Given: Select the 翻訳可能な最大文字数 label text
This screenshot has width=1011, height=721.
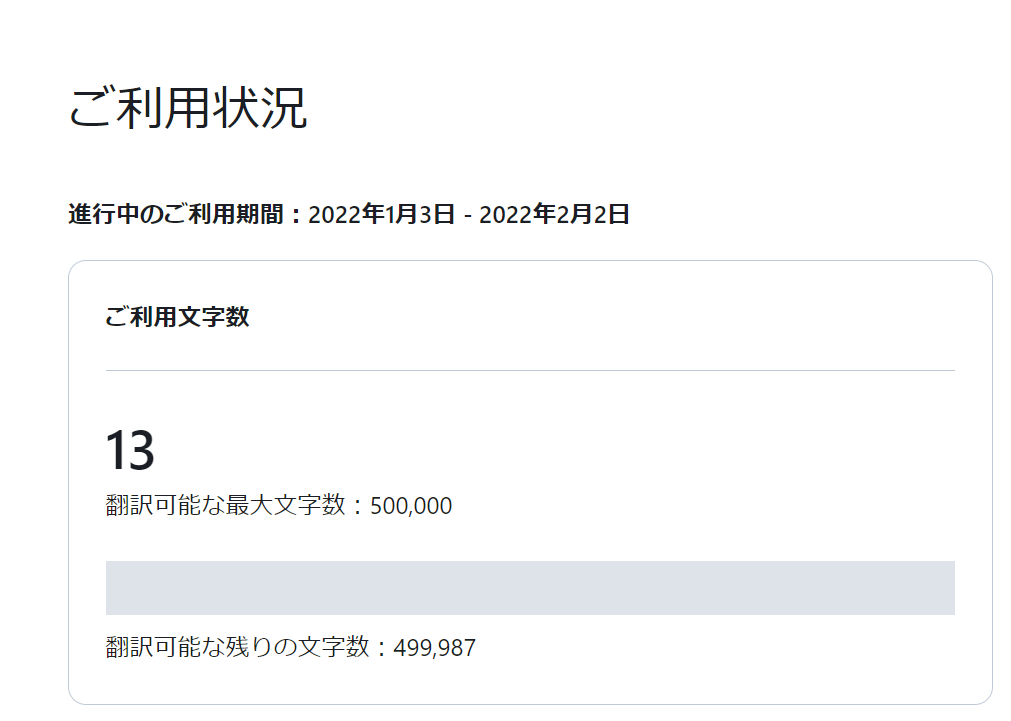Looking at the screenshot, I should click(x=226, y=505).
